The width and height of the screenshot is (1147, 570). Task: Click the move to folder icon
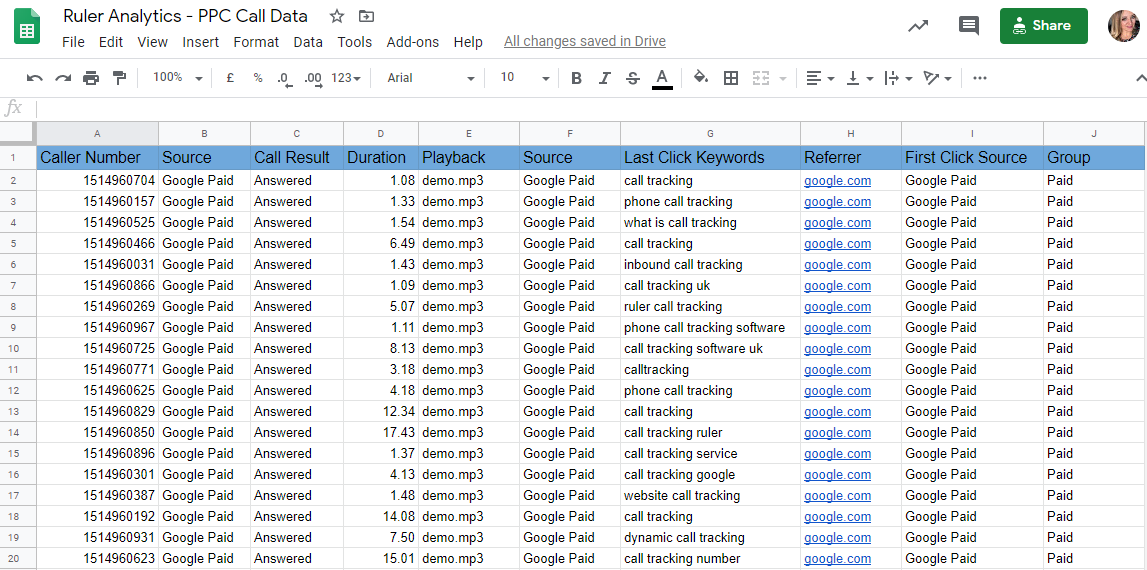(x=367, y=16)
